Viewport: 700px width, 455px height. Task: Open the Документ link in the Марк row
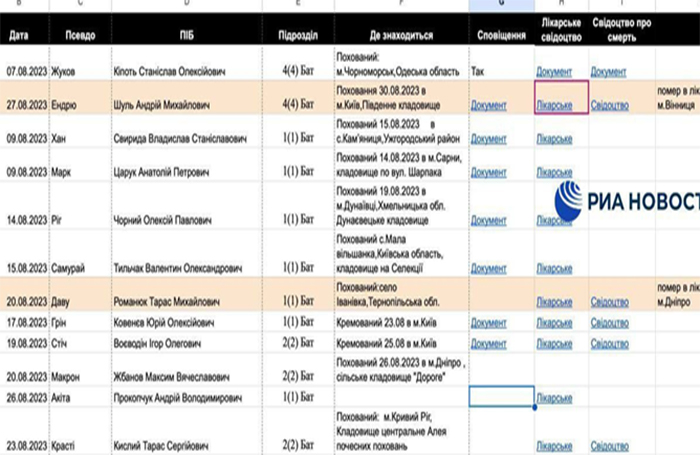488,172
